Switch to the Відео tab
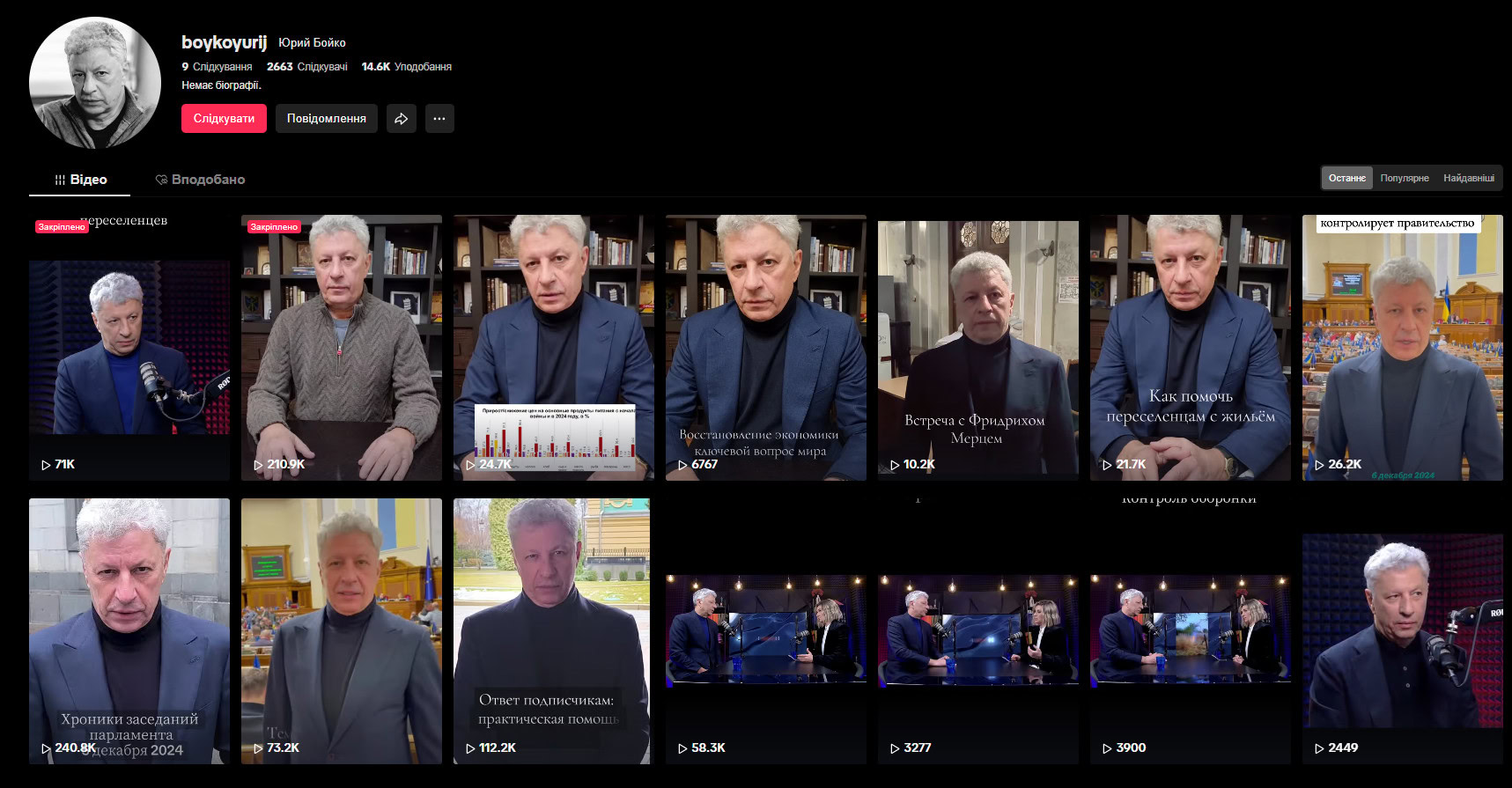Image resolution: width=1512 pixels, height=788 pixels. point(80,180)
